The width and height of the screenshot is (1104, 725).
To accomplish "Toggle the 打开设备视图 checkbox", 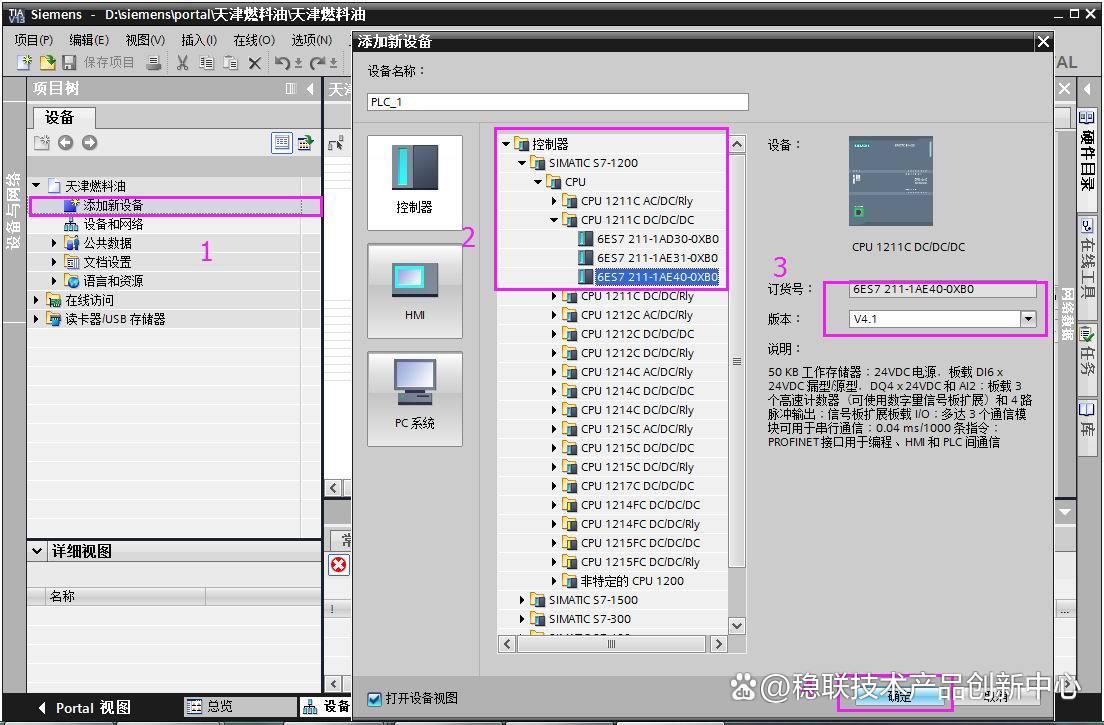I will (375, 699).
